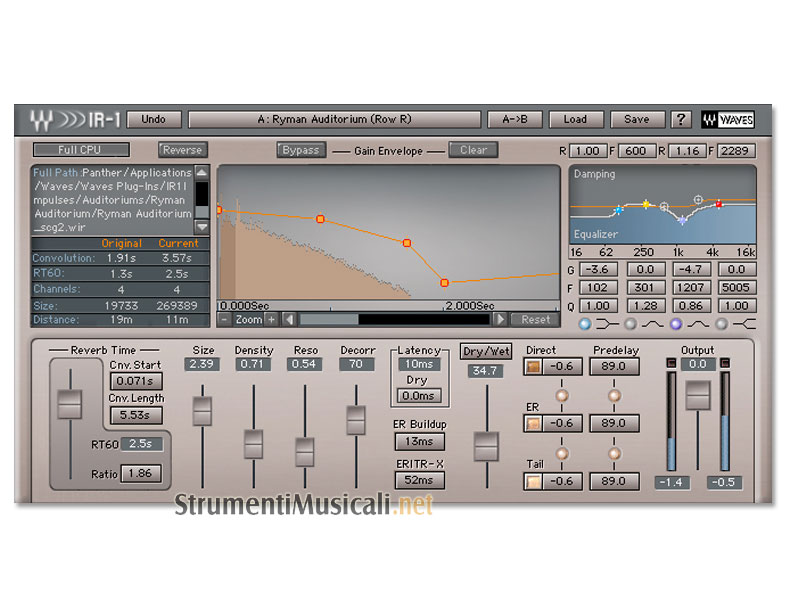800x600 pixels.
Task: Clear the gain envelope
Action: [473, 150]
